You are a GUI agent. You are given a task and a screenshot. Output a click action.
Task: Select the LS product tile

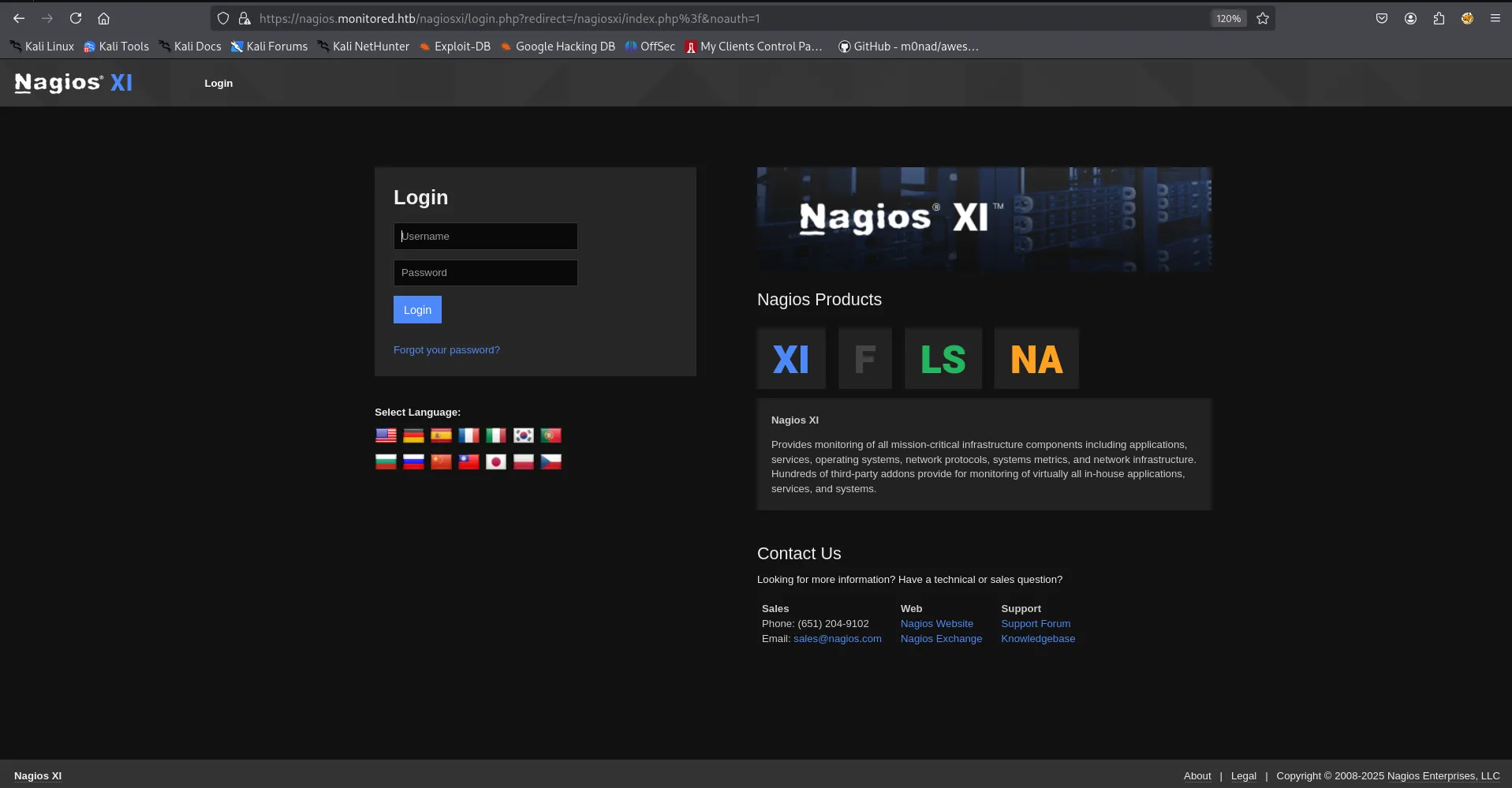pyautogui.click(x=943, y=359)
